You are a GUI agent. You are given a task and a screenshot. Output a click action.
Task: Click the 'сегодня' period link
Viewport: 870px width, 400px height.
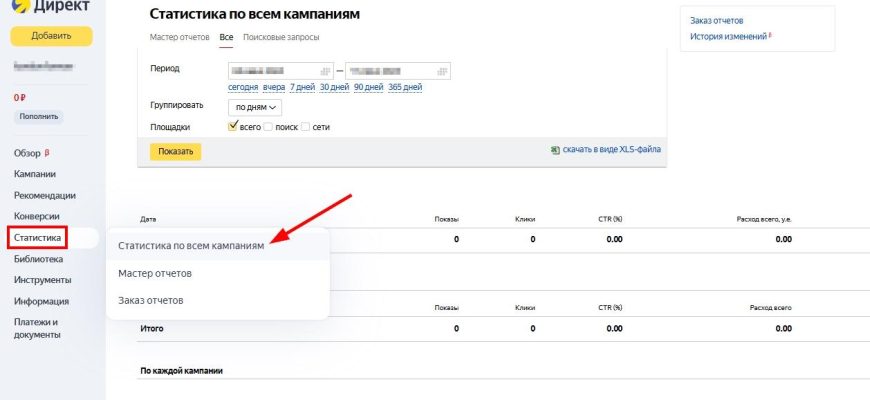click(x=243, y=87)
